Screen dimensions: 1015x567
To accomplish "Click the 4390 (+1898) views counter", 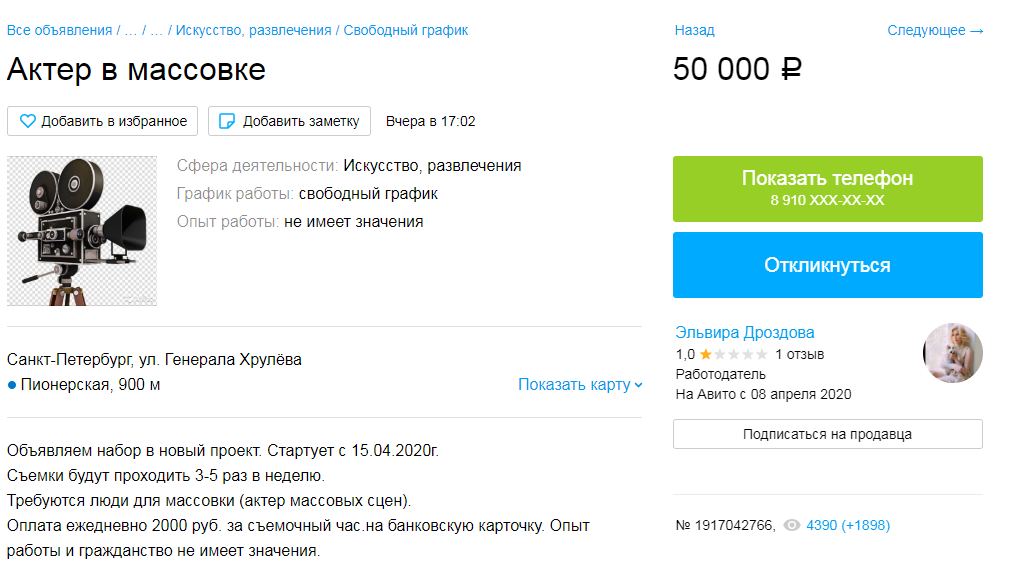I will pos(847,525).
